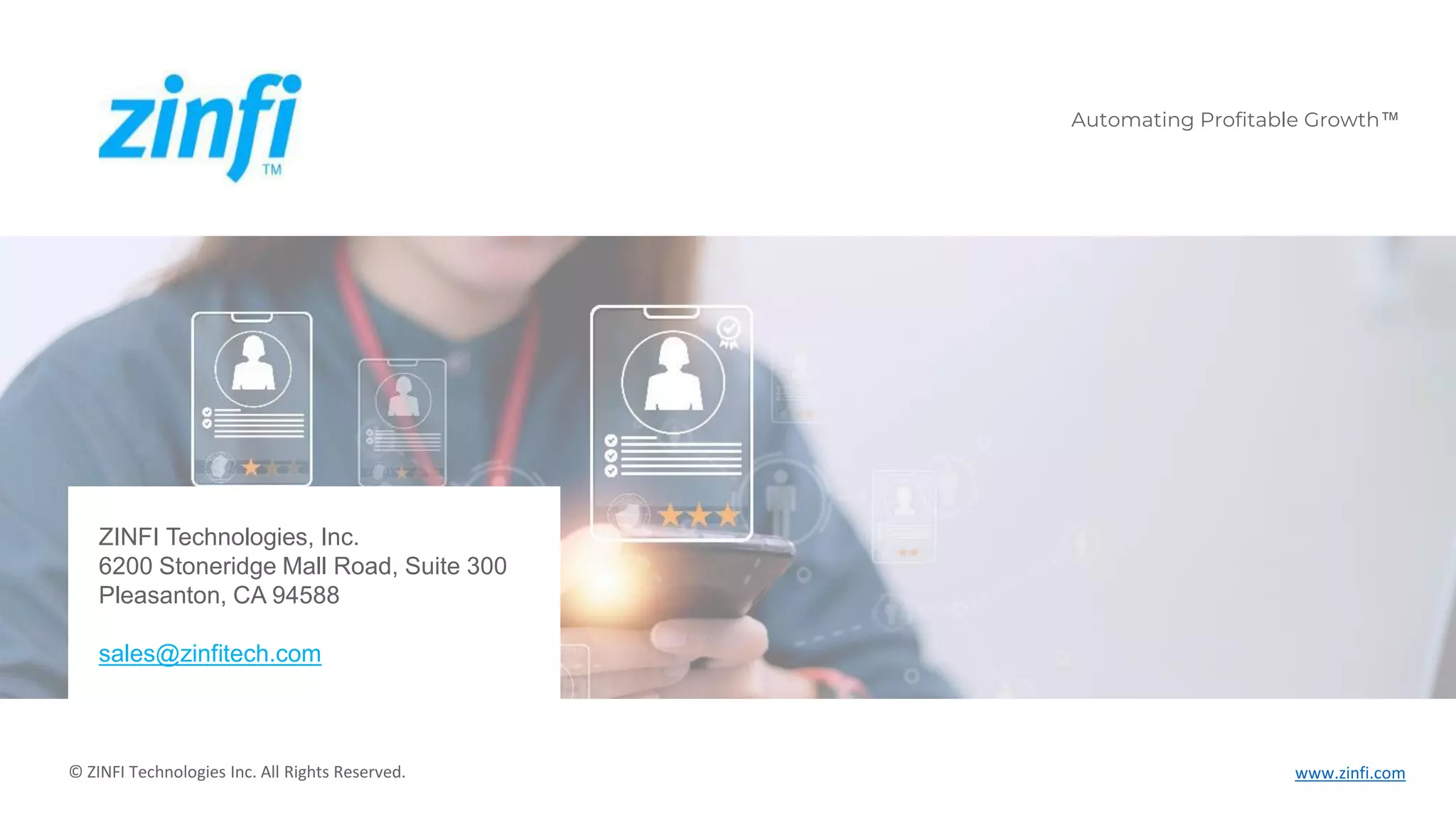Click the Pleasanton, CA 94588 line

218,595
